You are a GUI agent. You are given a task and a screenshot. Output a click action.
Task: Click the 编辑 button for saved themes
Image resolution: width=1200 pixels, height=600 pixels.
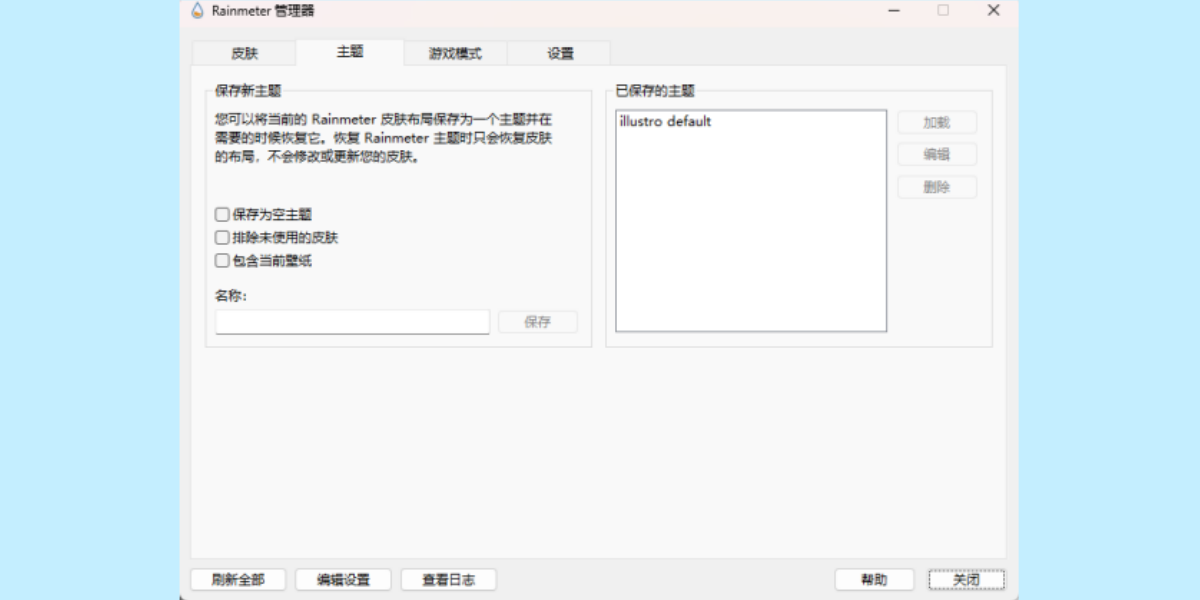(x=937, y=155)
